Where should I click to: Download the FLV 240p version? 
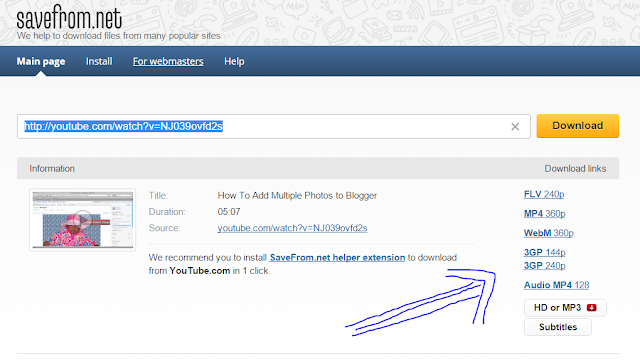(x=544, y=194)
